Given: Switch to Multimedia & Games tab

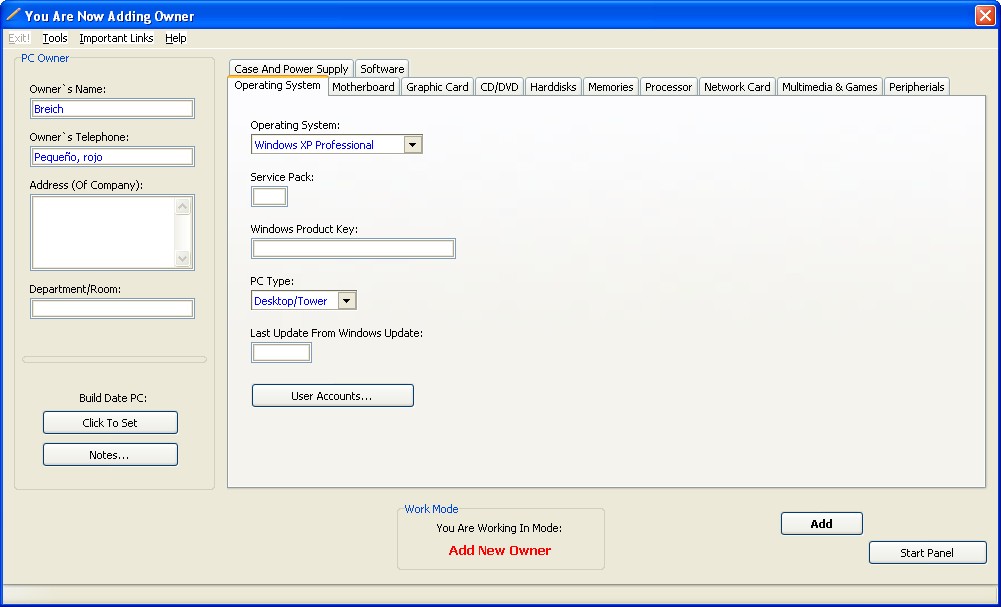Looking at the screenshot, I should pos(829,87).
